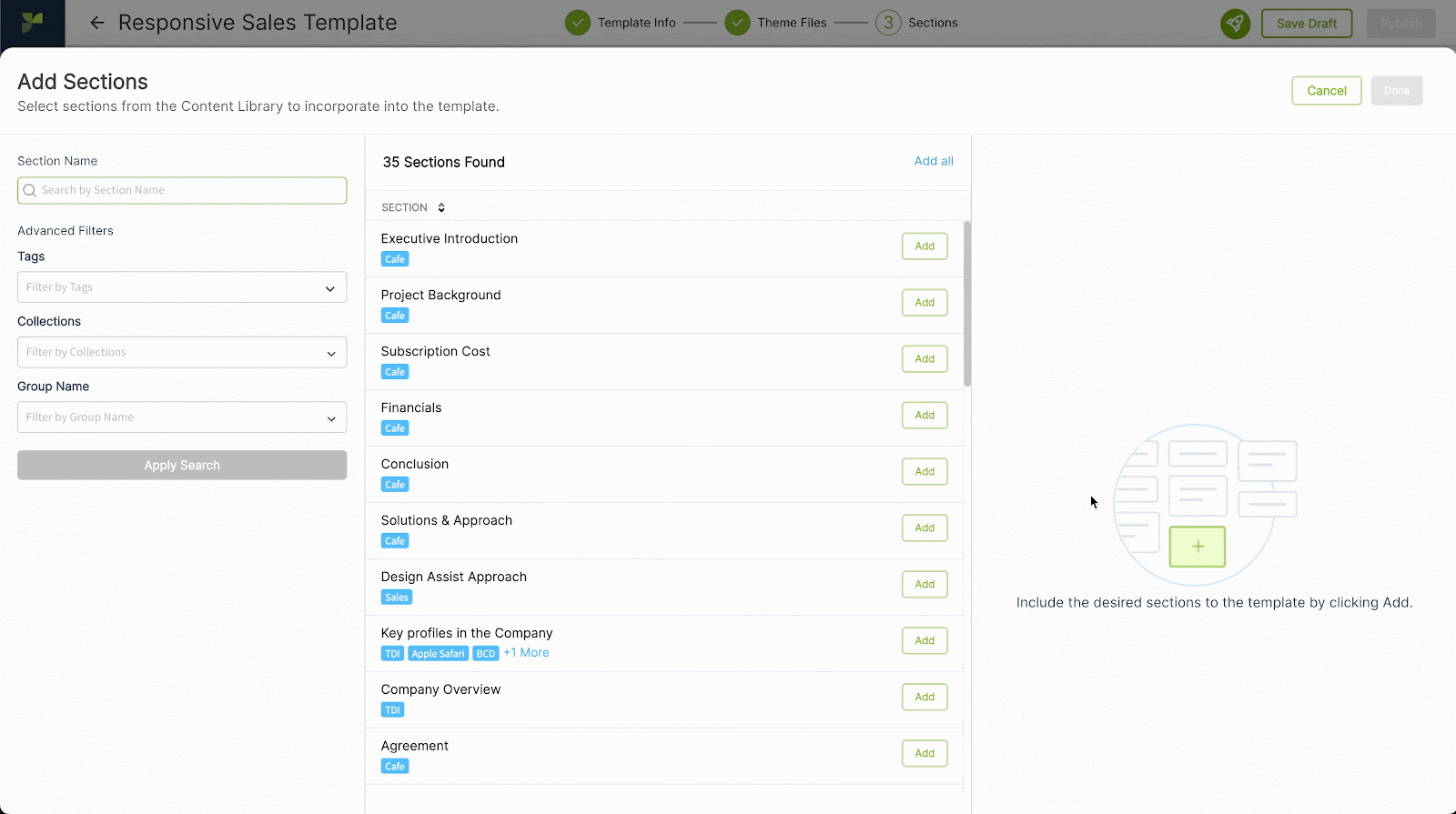
Task: Click the green plus tile in illustration
Action: [x=1197, y=547]
